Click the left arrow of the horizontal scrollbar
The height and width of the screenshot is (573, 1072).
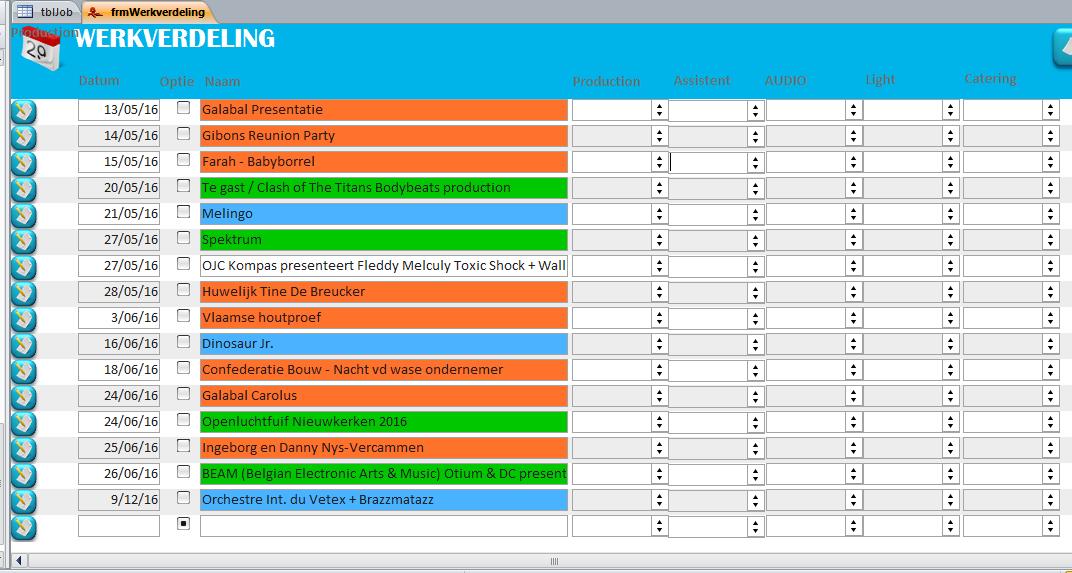(x=19, y=561)
